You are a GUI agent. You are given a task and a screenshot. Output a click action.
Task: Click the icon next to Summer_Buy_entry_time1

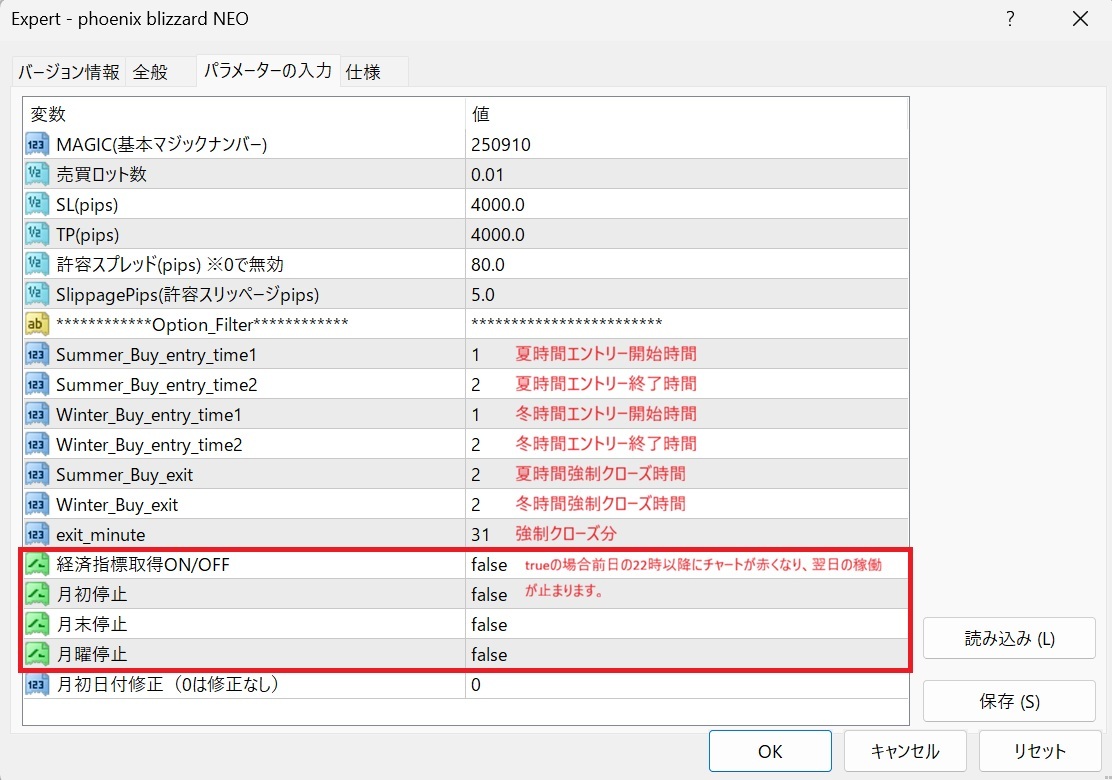point(37,355)
